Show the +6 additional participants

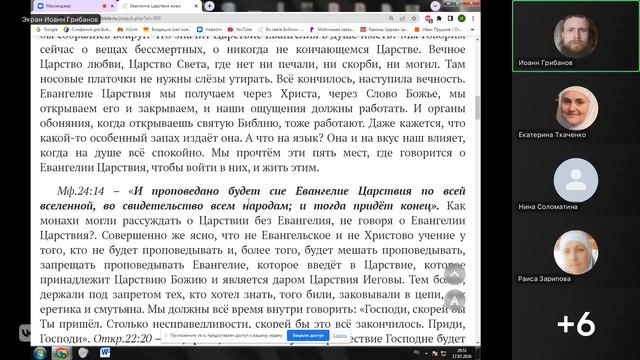pyautogui.click(x=576, y=324)
